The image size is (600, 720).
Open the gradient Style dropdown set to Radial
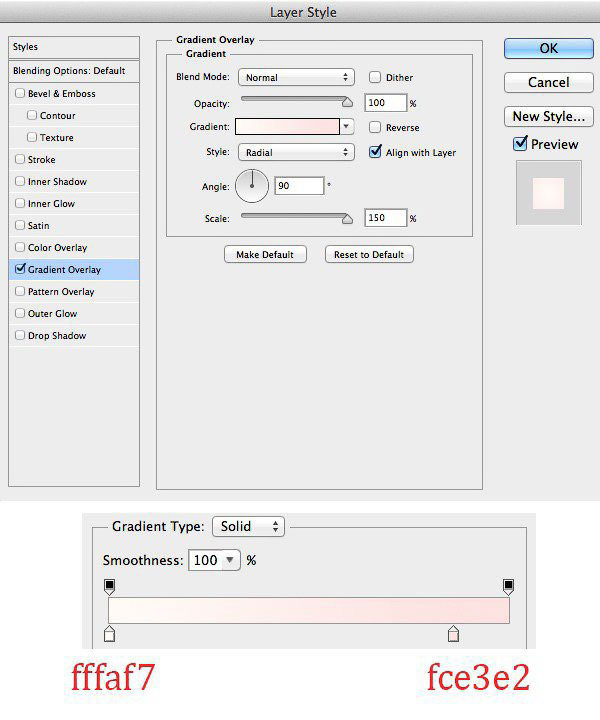(x=296, y=152)
